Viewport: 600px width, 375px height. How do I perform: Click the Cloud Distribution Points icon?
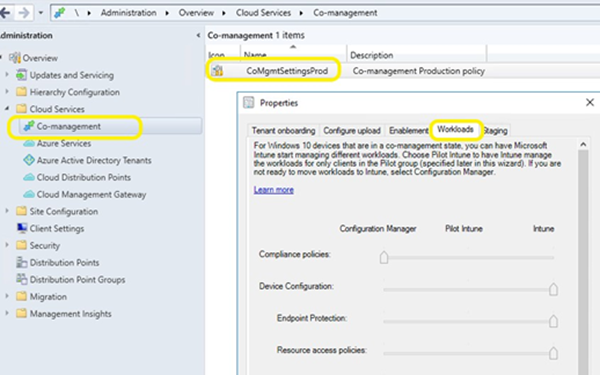(29, 177)
